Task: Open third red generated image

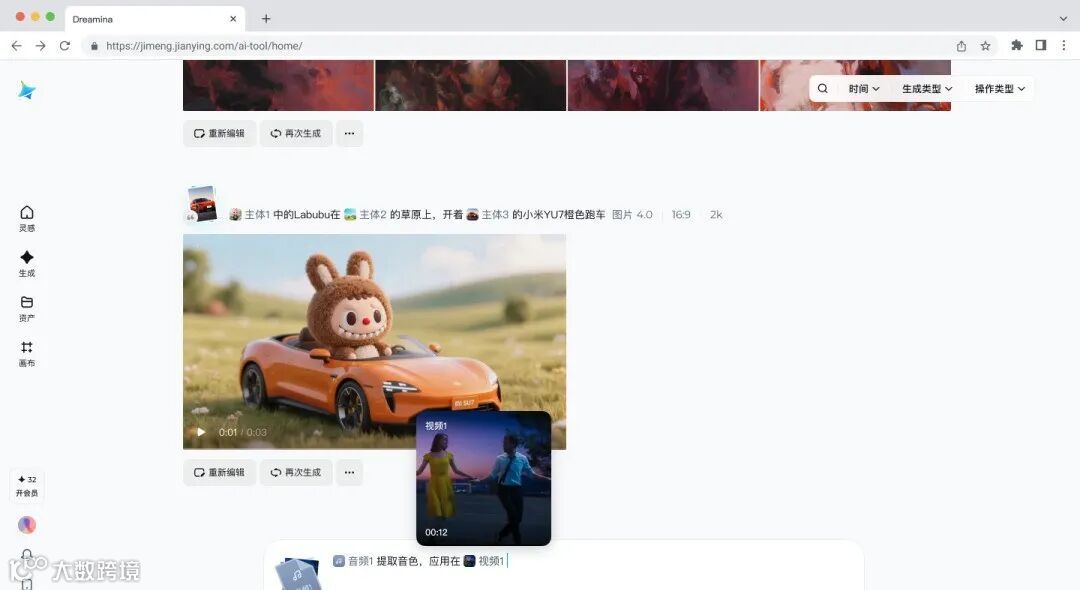Action: click(663, 85)
